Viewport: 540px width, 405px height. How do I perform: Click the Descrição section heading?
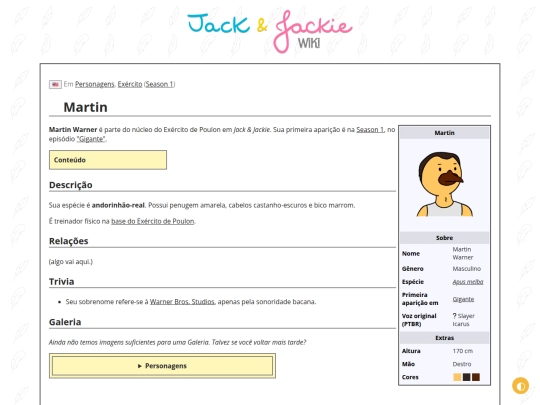click(x=71, y=185)
